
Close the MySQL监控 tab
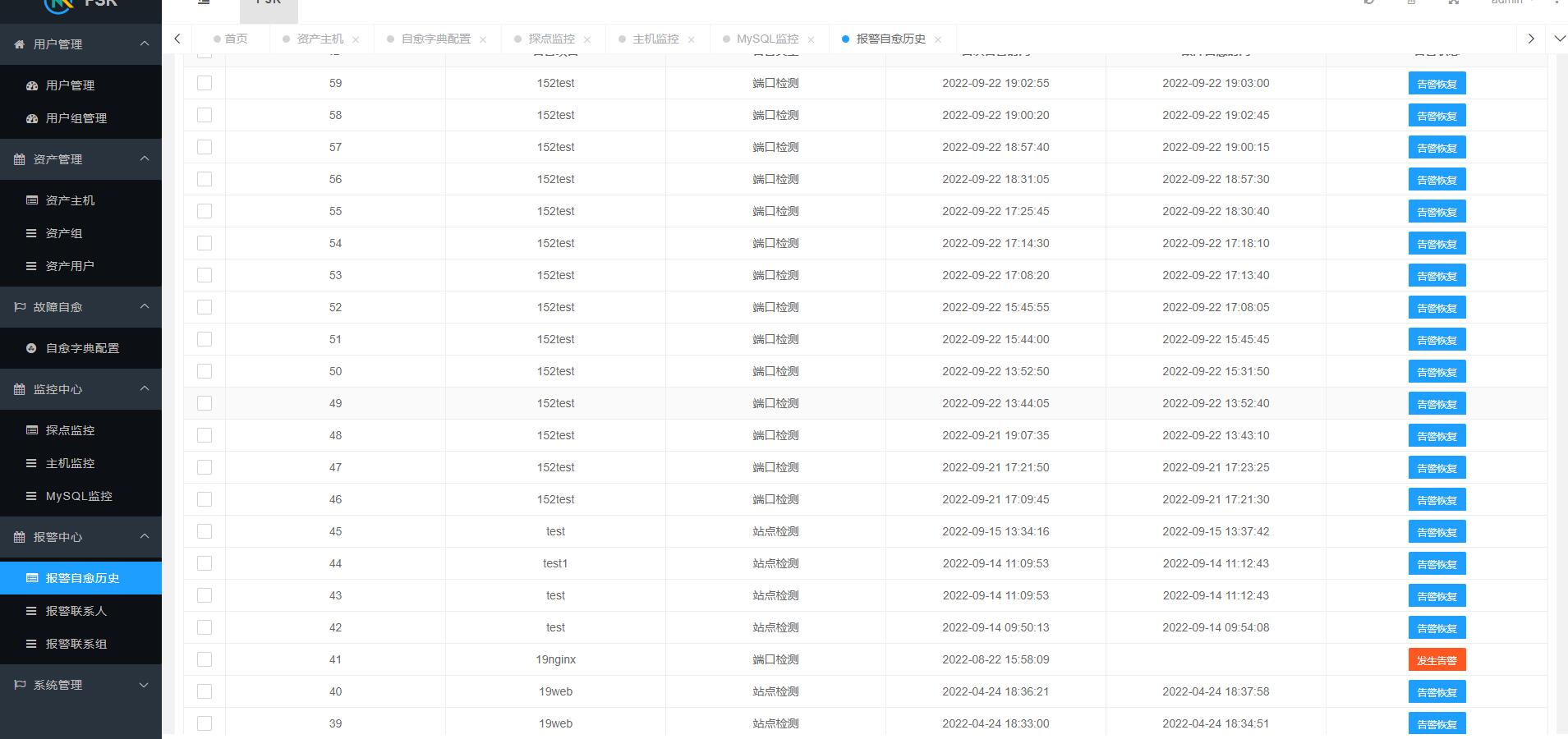[812, 39]
